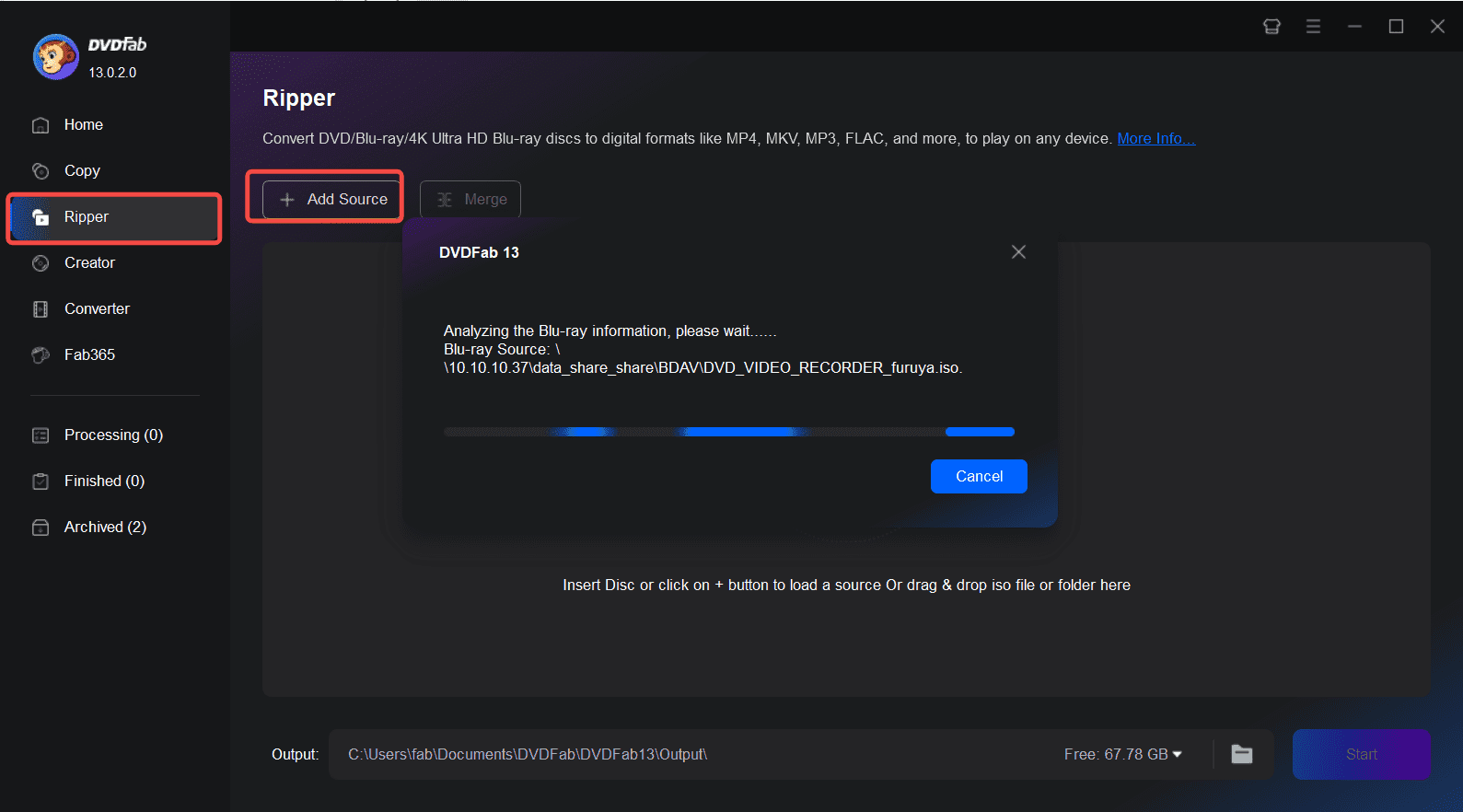Click the plus icon in Add Source
Image resolution: width=1463 pixels, height=812 pixels.
coord(287,200)
